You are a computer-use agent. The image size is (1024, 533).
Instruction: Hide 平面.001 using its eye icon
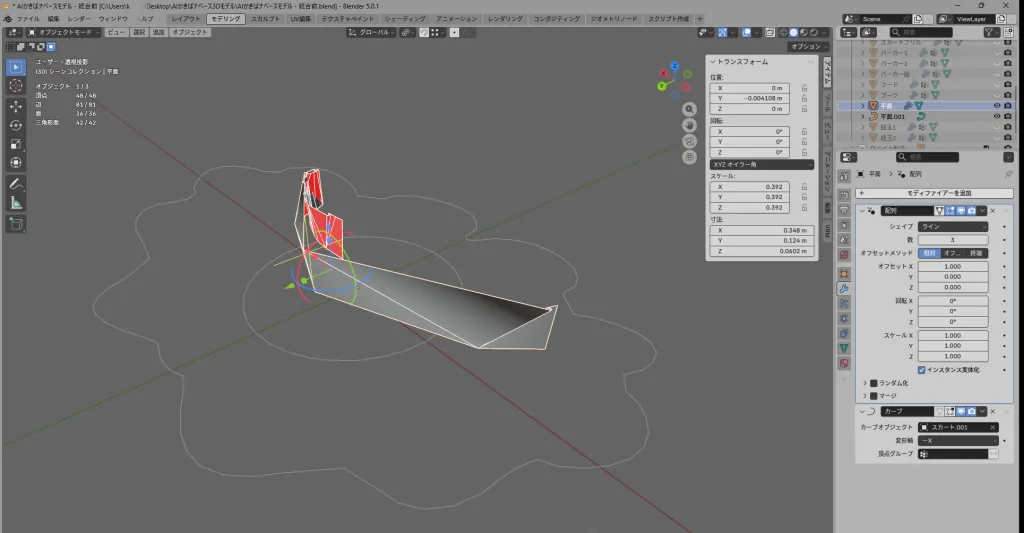pyautogui.click(x=996, y=116)
